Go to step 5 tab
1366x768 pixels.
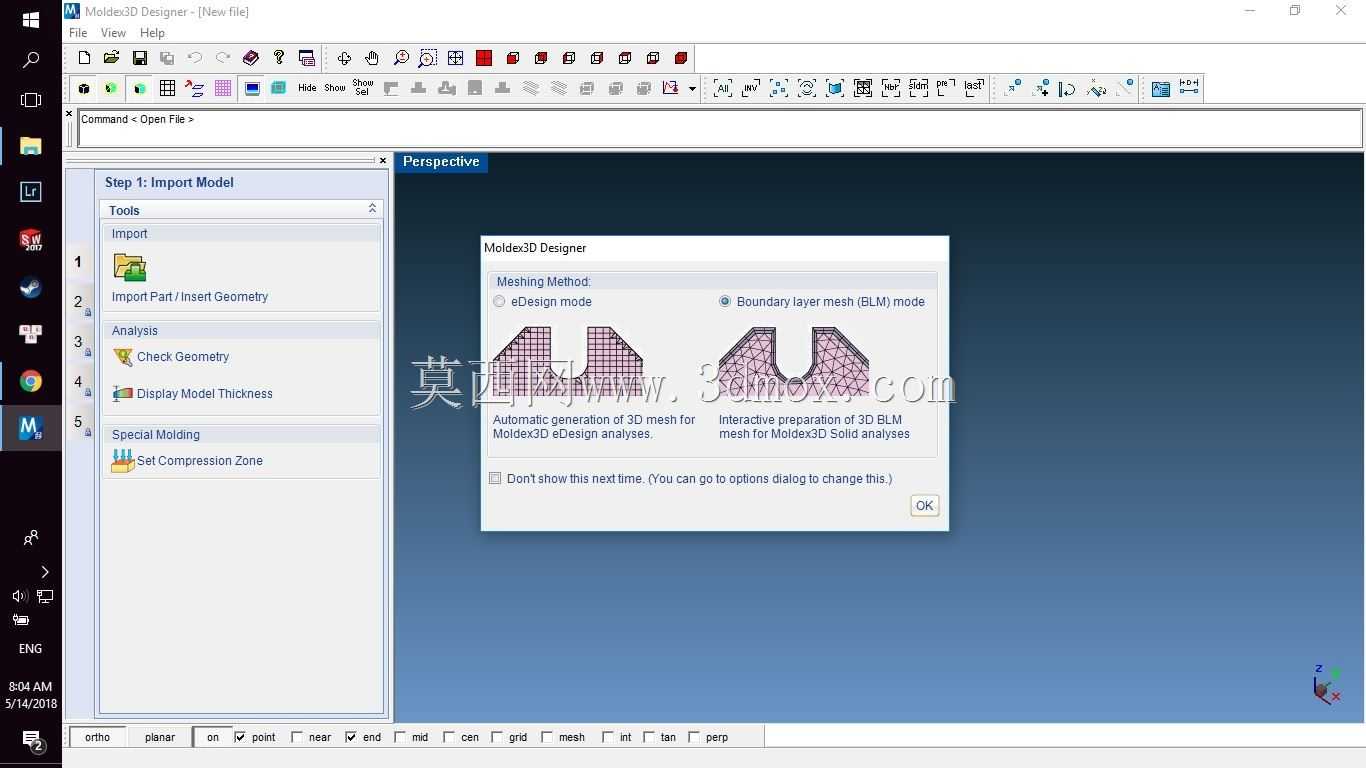[x=79, y=422]
